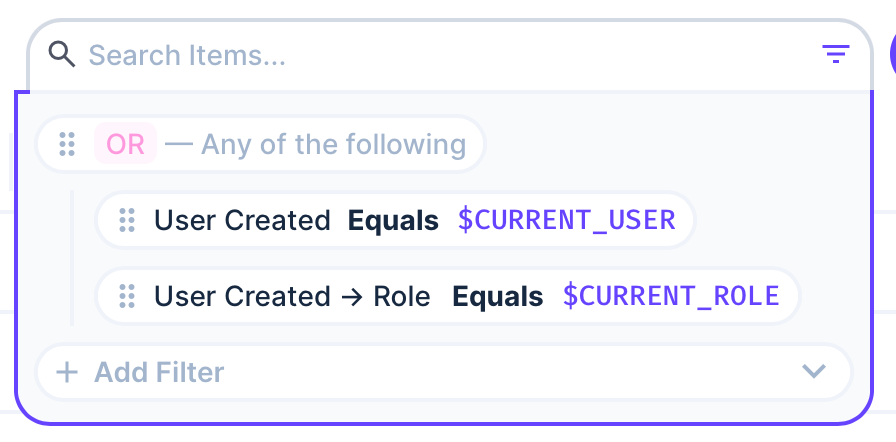Image resolution: width=896 pixels, height=442 pixels.
Task: Select the Role field name
Action: click(x=402, y=296)
